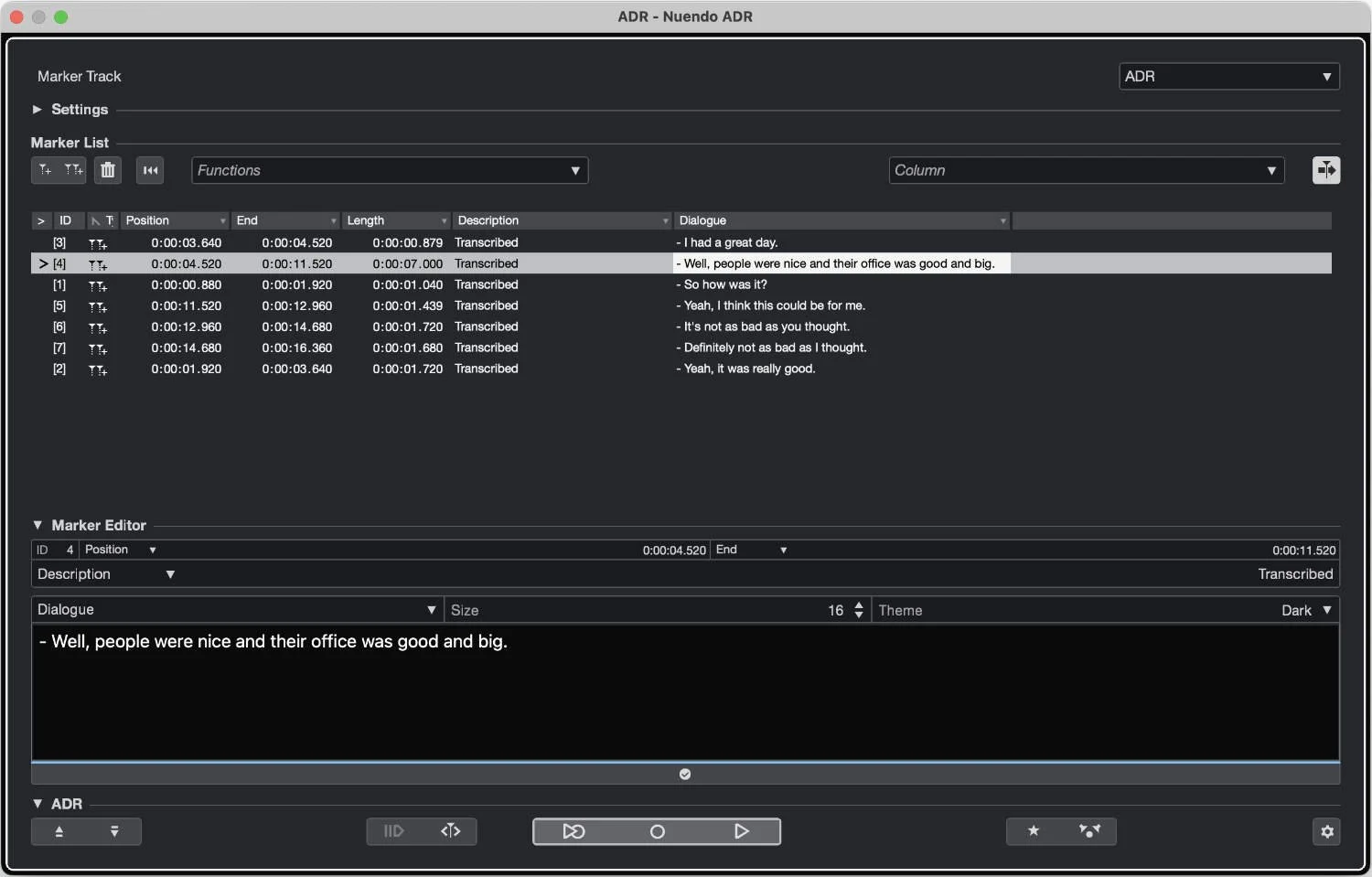Click the marker type column header icon
The height and width of the screenshot is (877, 1372).
(x=103, y=220)
